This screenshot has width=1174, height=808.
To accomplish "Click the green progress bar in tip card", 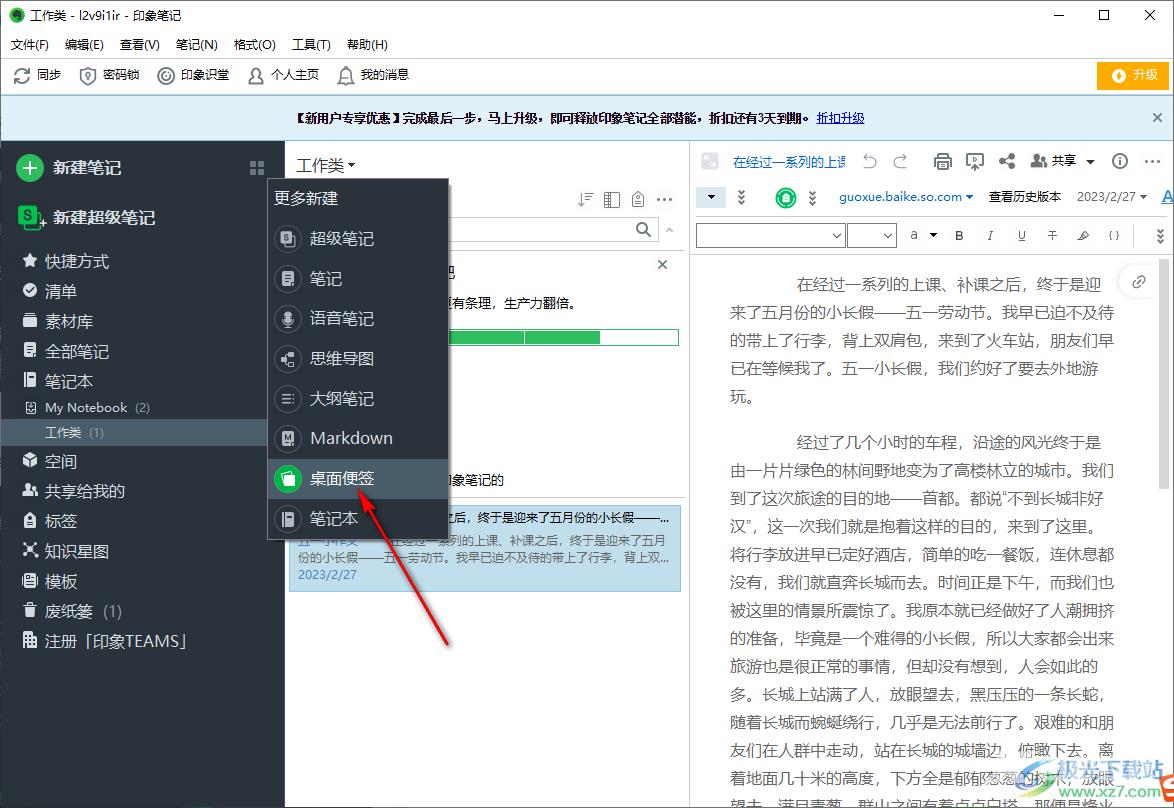I will tap(563, 338).
